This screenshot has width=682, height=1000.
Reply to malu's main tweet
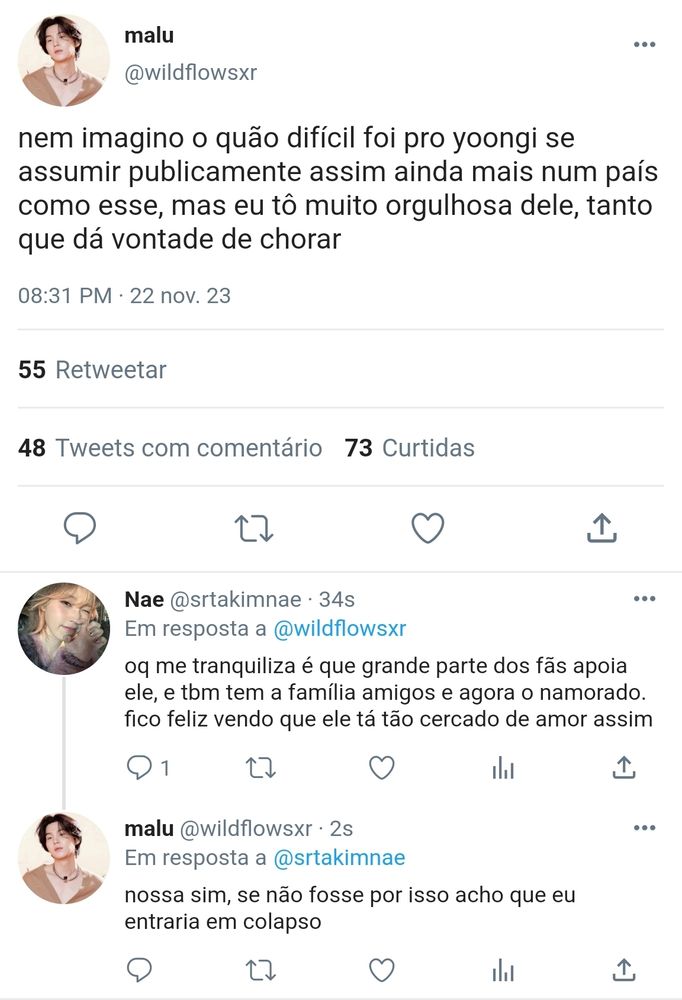pos(80,528)
